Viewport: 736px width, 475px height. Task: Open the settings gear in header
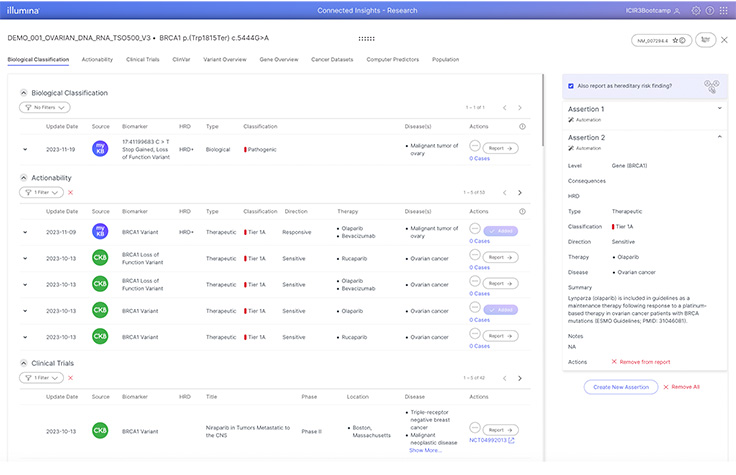(694, 10)
